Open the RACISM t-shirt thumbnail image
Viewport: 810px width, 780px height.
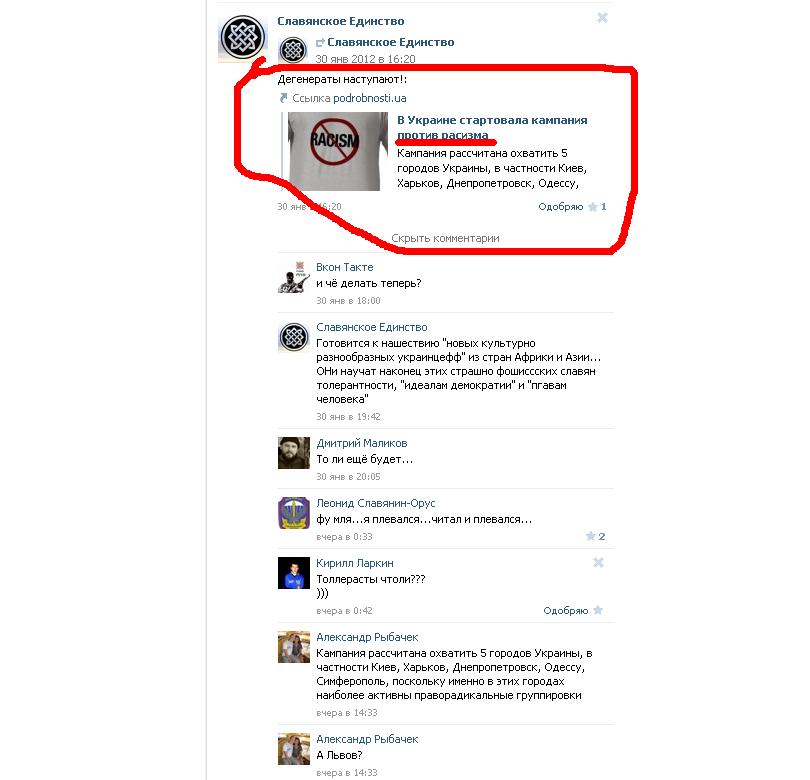point(338,151)
